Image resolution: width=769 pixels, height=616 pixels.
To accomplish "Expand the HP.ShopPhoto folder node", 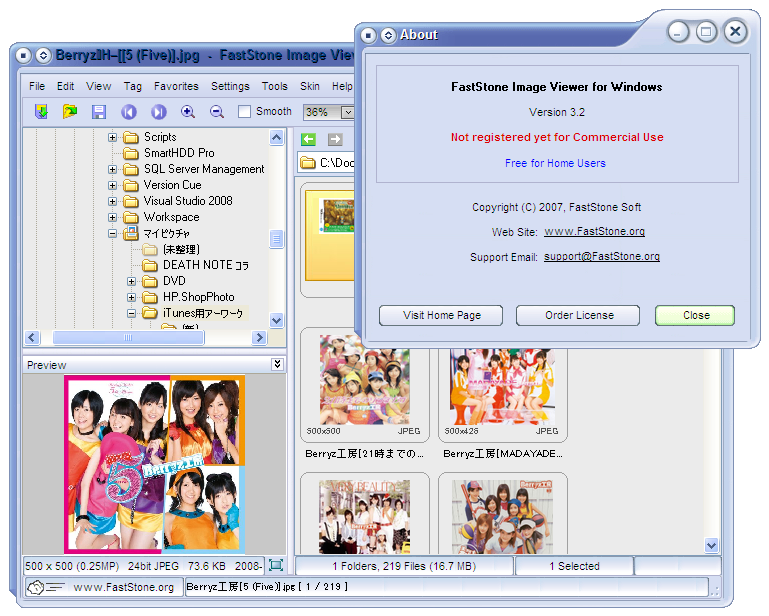I will point(131,297).
